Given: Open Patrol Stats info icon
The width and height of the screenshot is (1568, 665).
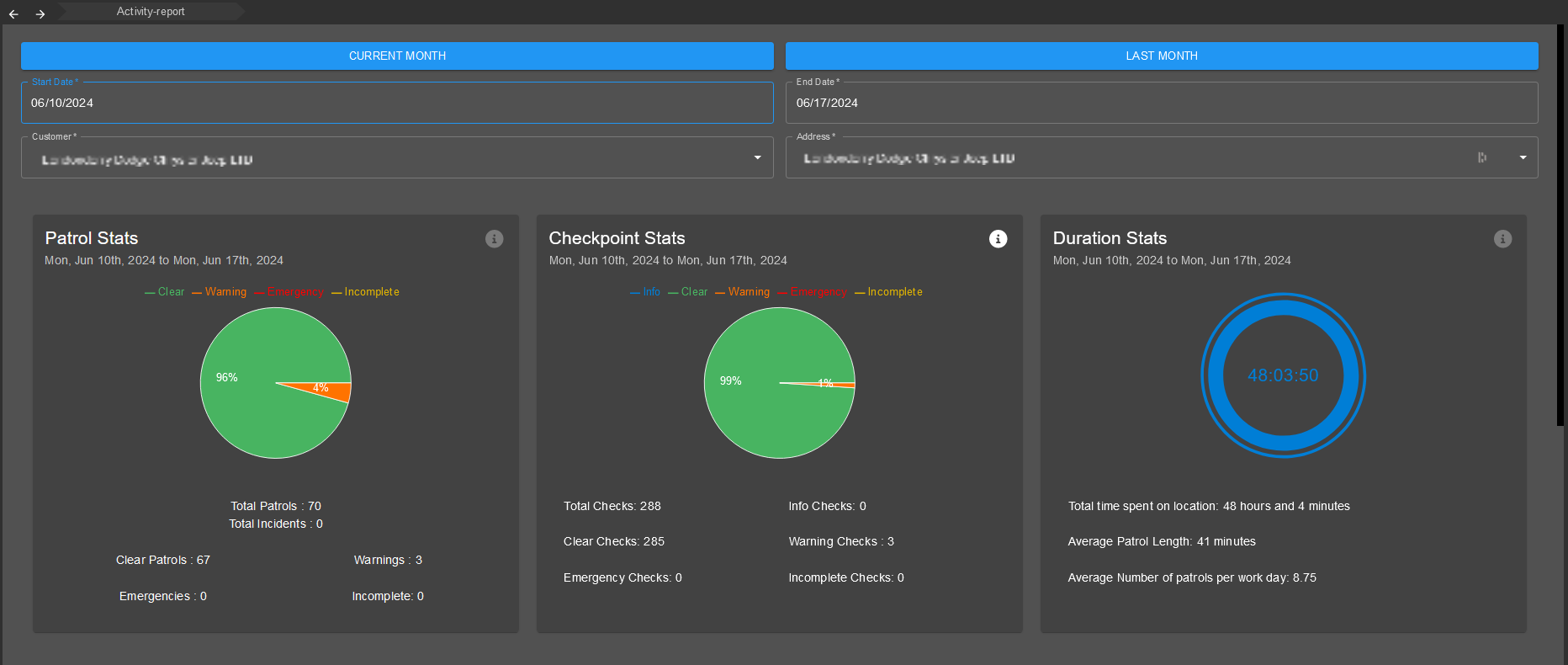Looking at the screenshot, I should (x=495, y=239).
